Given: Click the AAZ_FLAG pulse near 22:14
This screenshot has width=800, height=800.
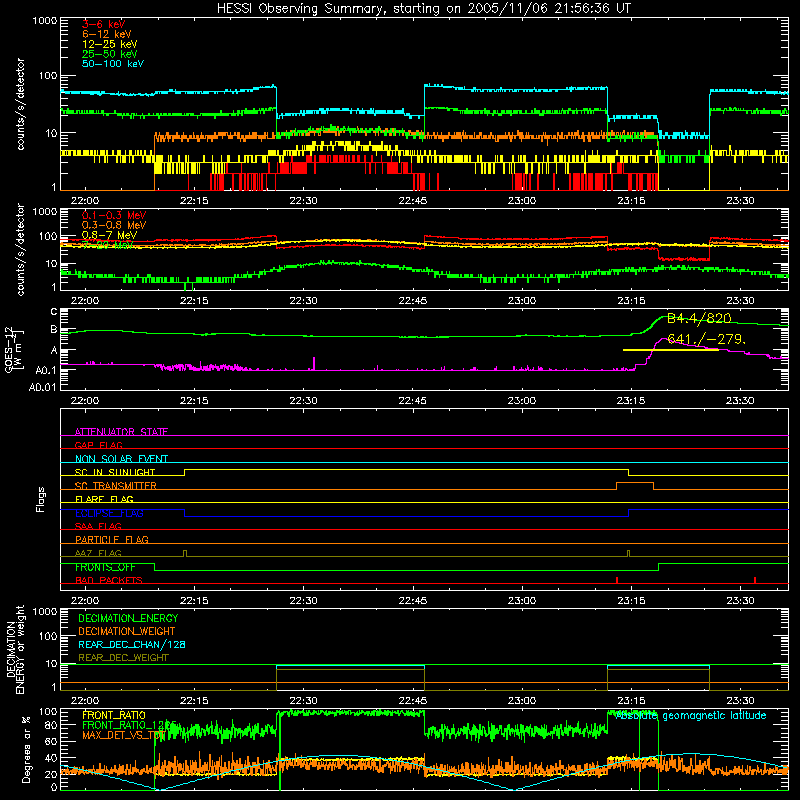Looking at the screenshot, I should [x=185, y=553].
